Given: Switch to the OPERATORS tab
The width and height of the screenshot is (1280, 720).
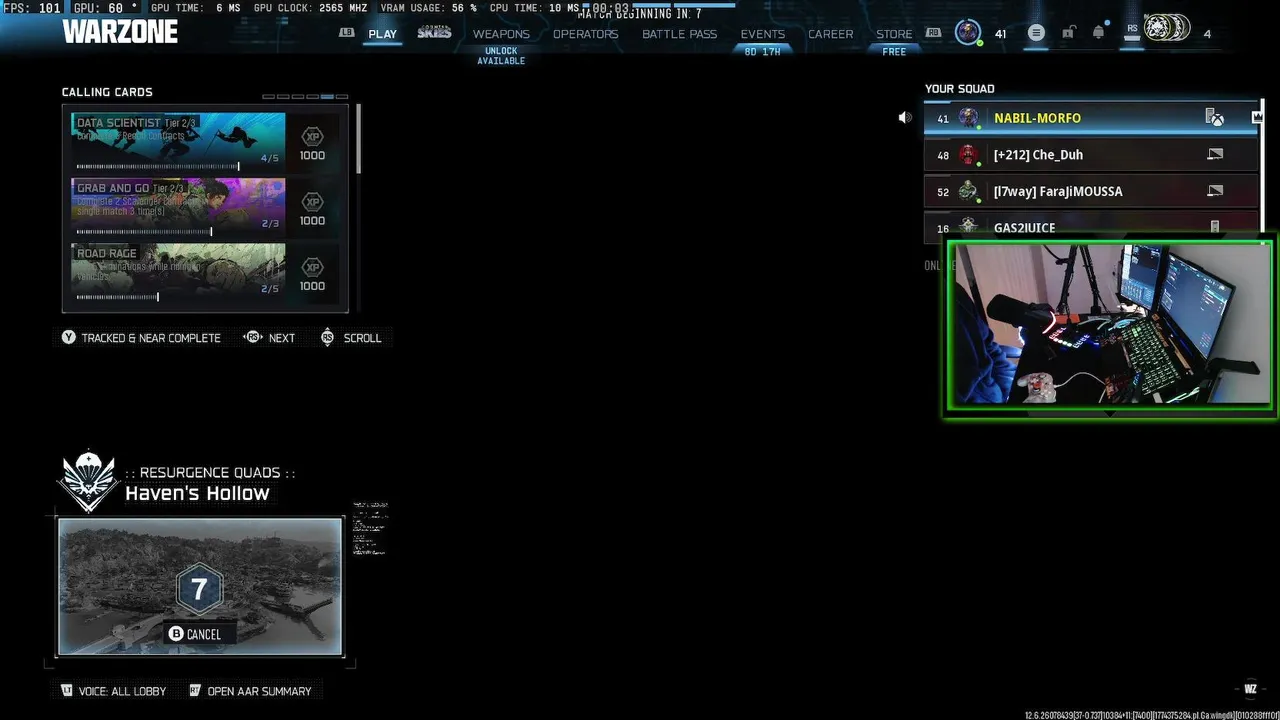Looking at the screenshot, I should click(x=585, y=34).
